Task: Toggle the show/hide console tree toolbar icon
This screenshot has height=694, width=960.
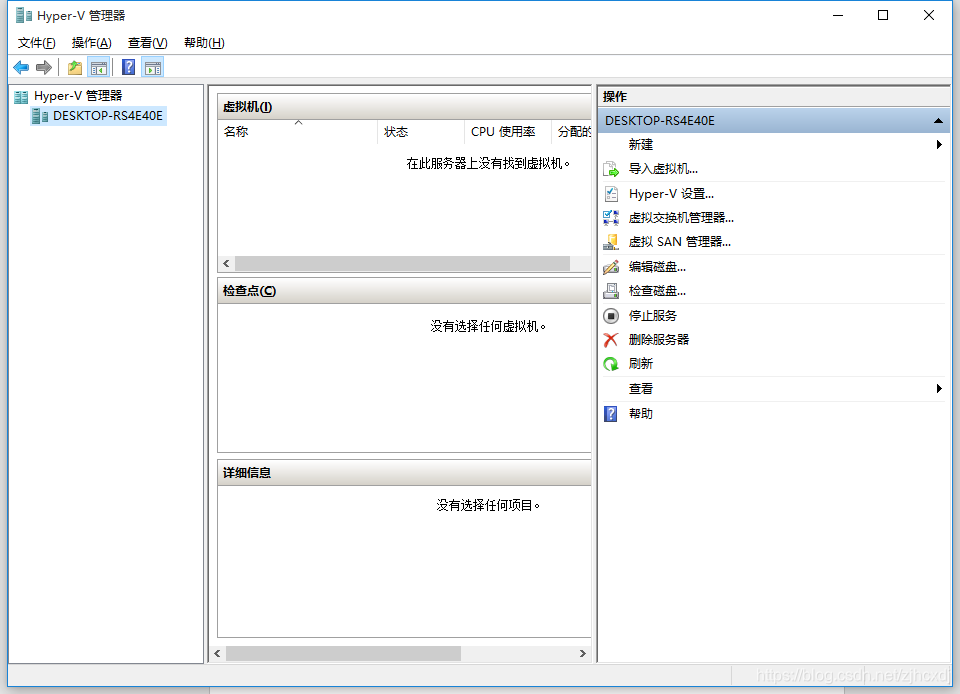Action: tap(99, 67)
